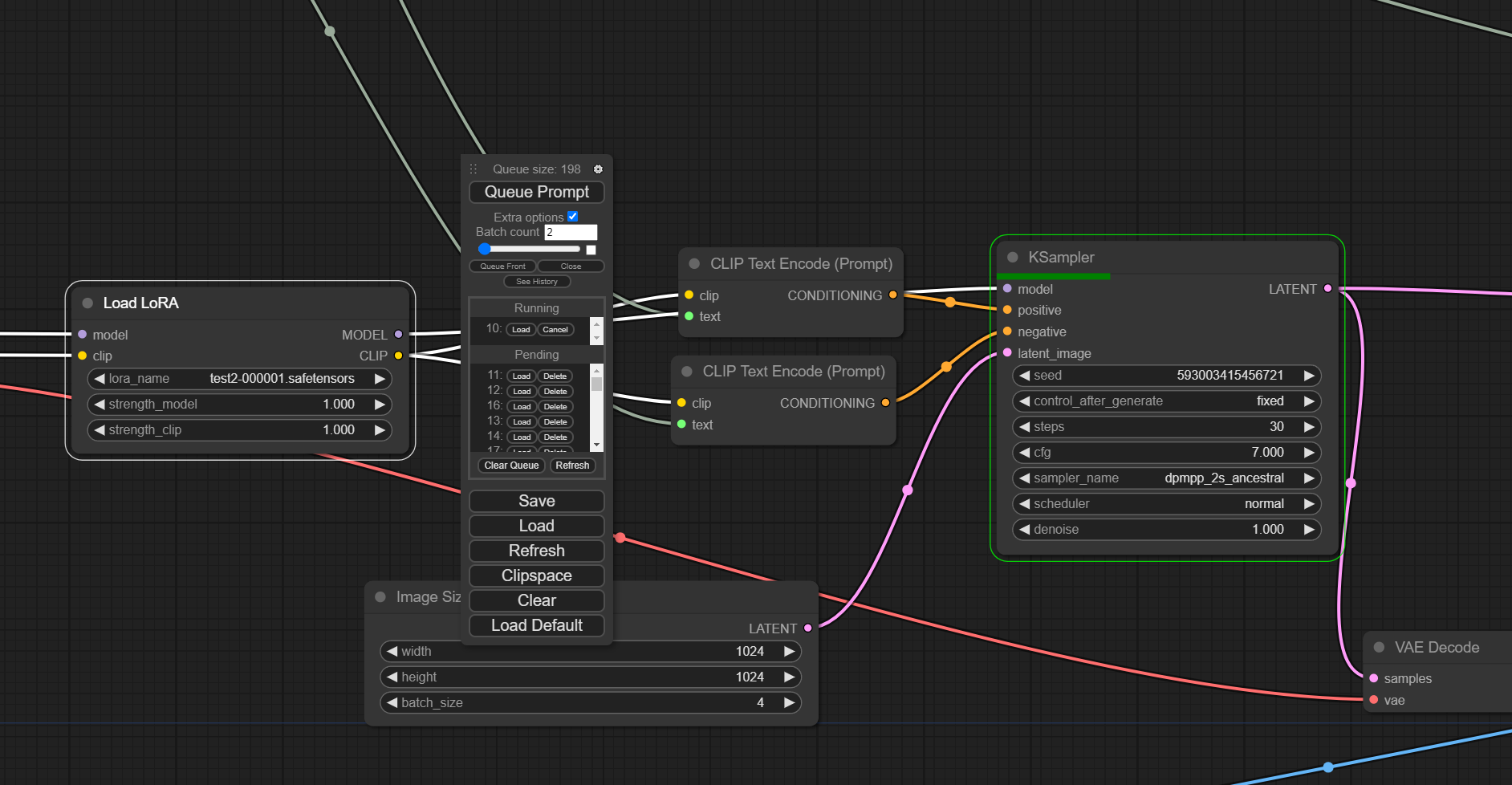
Task: Collapse the KSampler node using its title dot
Action: coord(1012,258)
